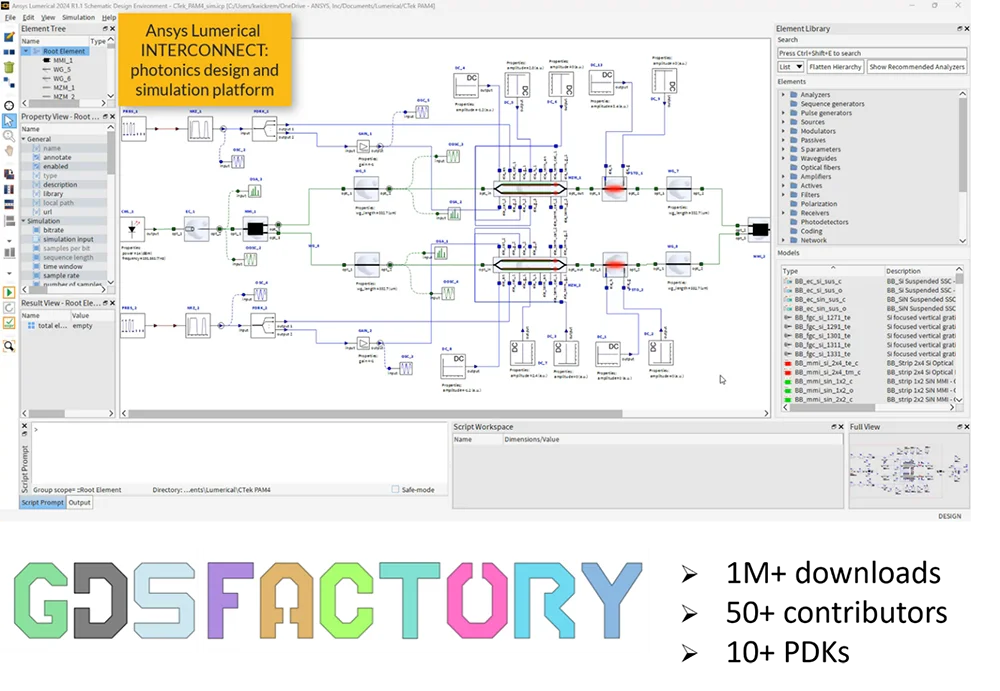The height and width of the screenshot is (691, 1000).
Task: Select BB_fgc_si_1271_te model
Action: coord(822,317)
